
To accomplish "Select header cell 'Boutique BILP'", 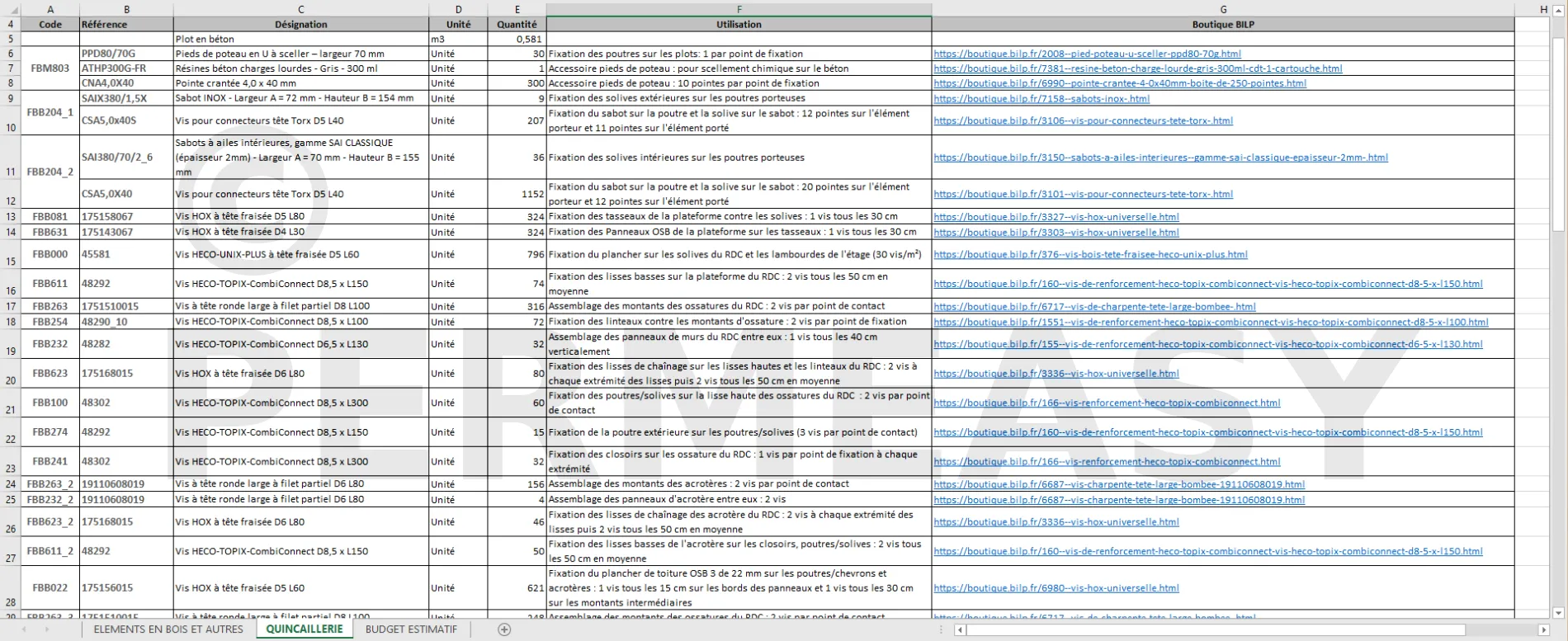I will [1223, 25].
